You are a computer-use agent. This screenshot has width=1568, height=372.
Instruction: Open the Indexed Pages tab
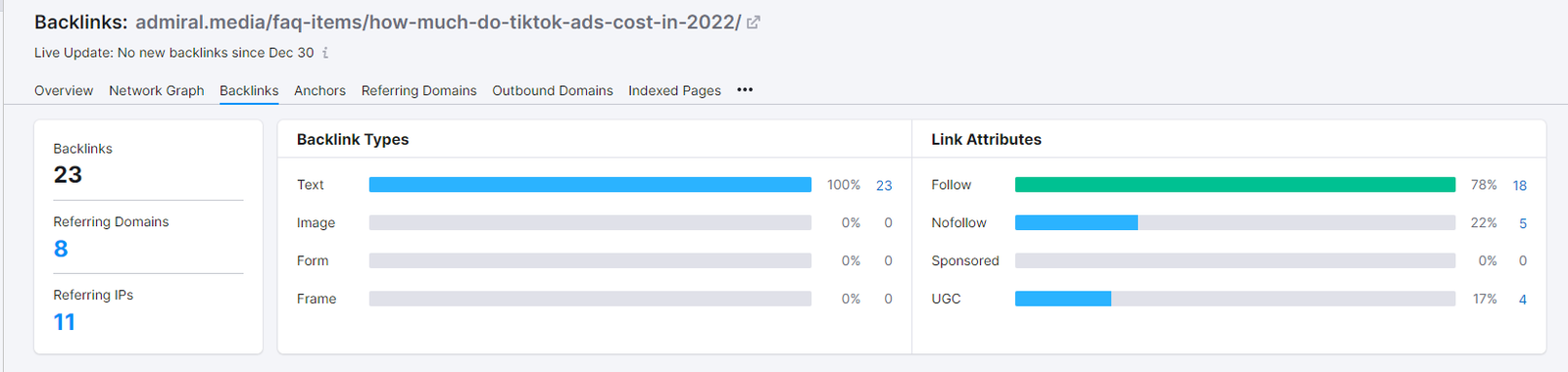click(674, 90)
